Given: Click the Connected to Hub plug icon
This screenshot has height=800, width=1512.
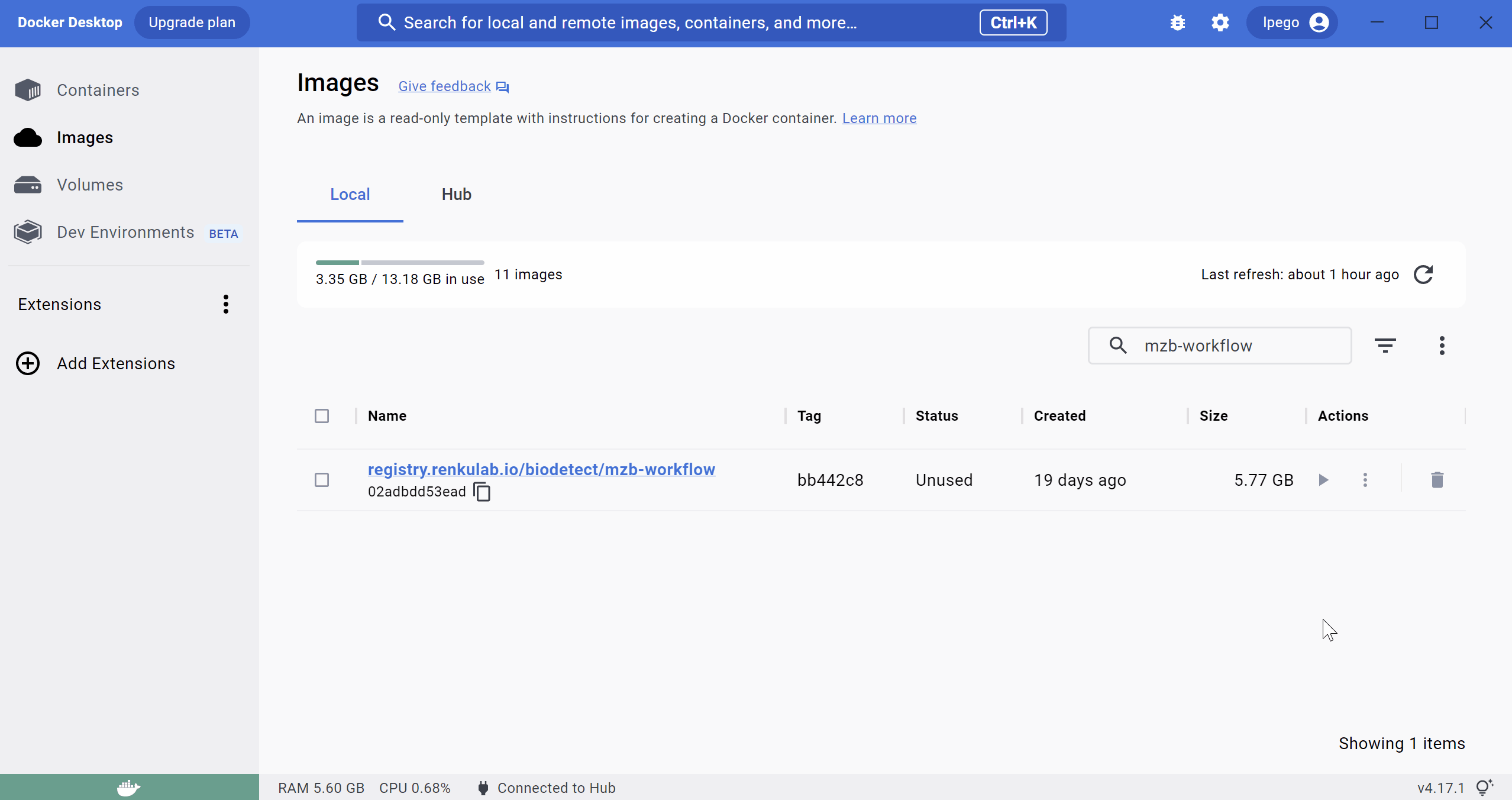Looking at the screenshot, I should [483, 788].
